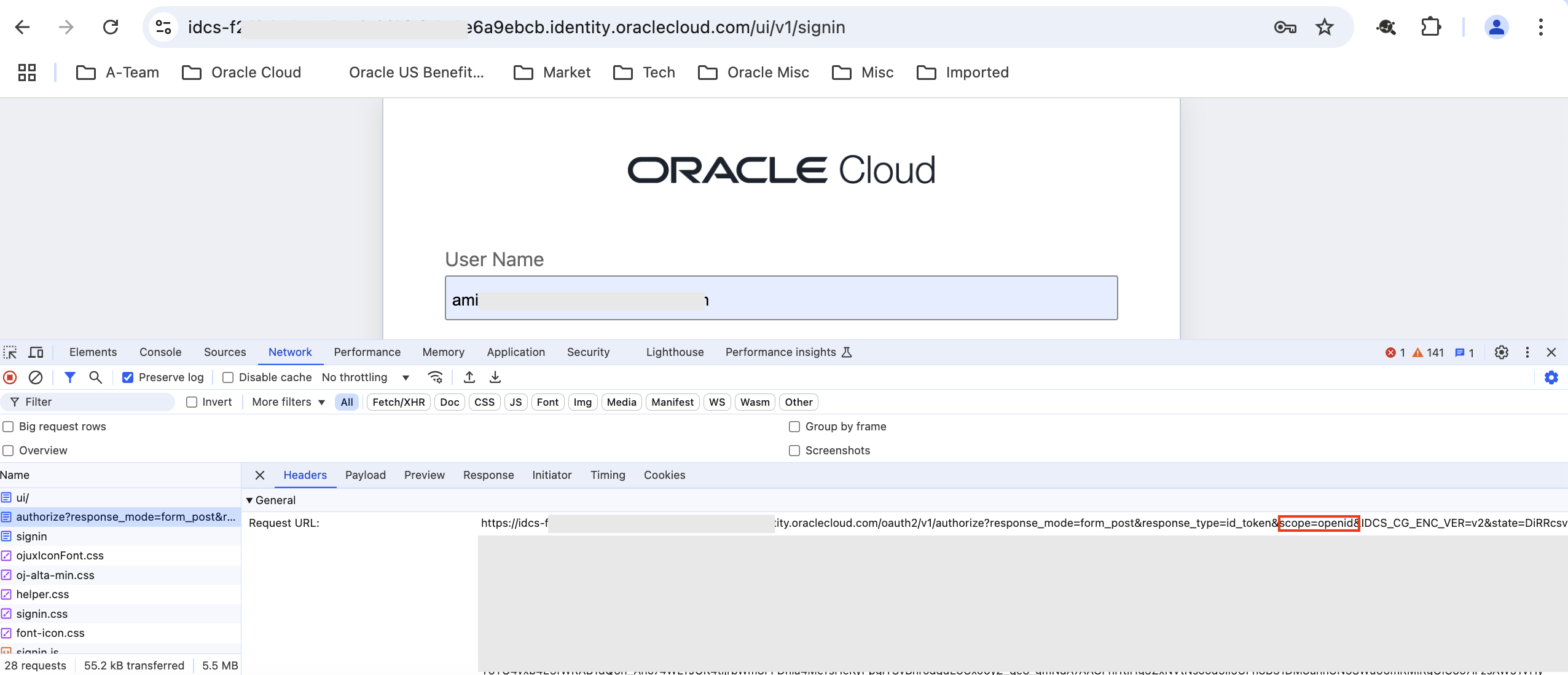This screenshot has height=675, width=1568.
Task: Open the Payload tab
Action: coord(365,475)
